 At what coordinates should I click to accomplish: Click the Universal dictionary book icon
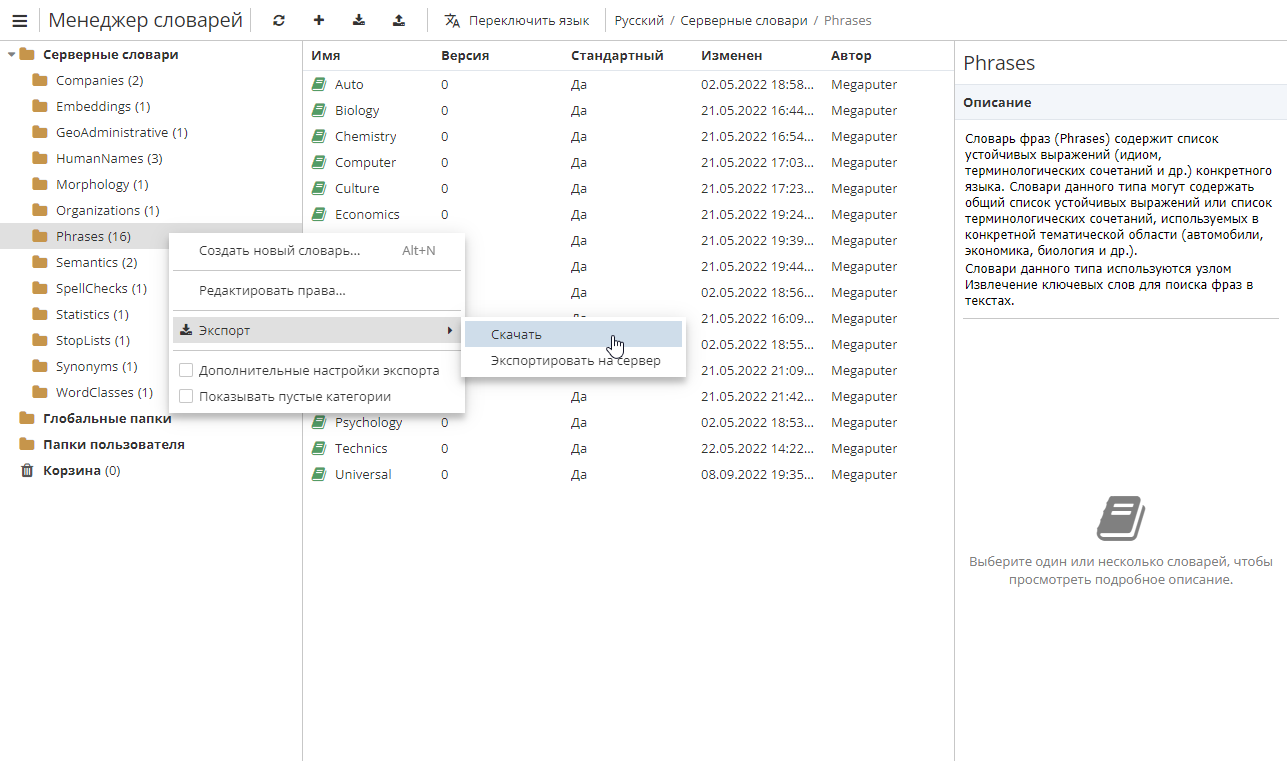(x=319, y=475)
